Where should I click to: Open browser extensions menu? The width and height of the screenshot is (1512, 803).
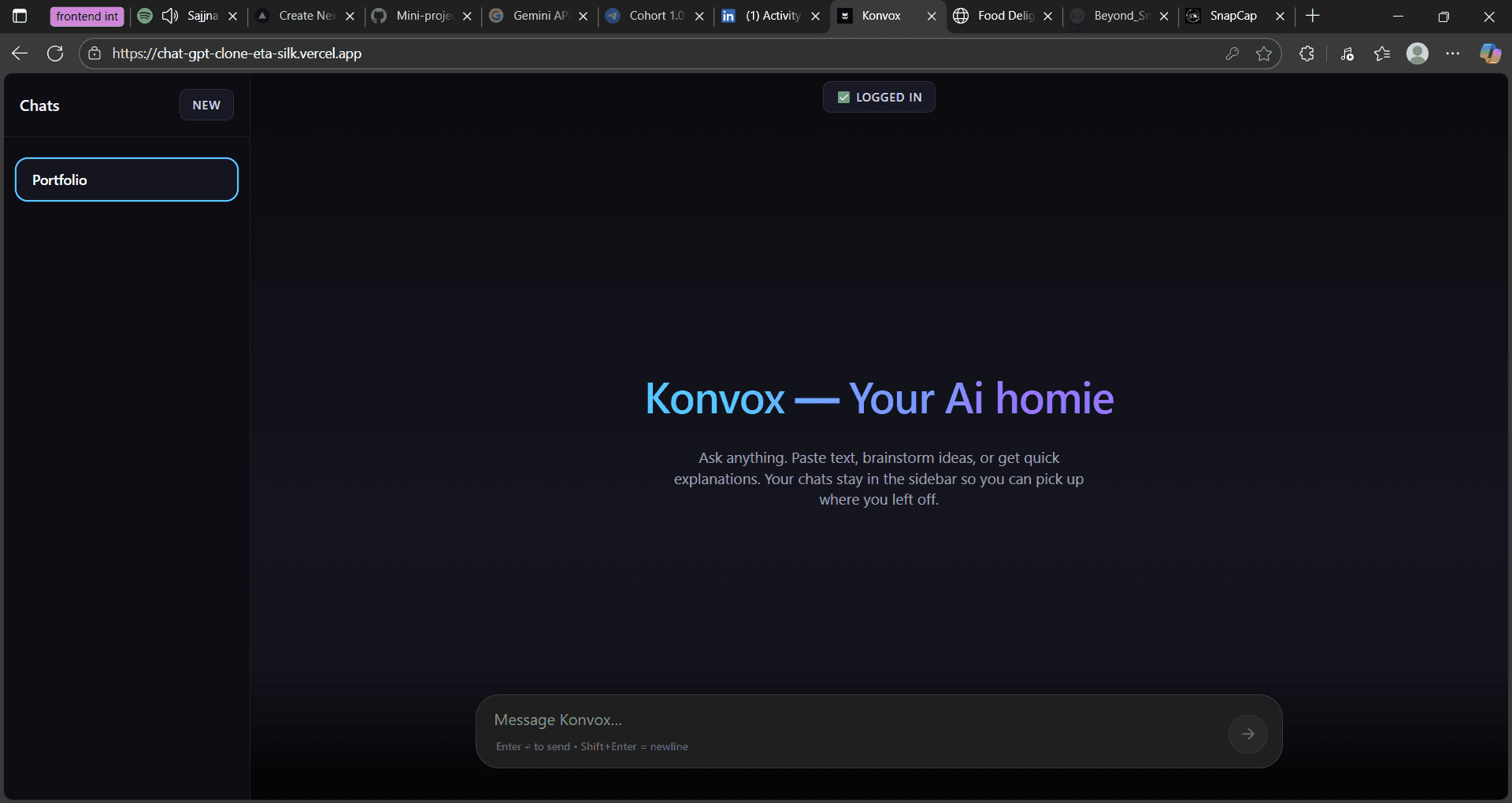1306,54
